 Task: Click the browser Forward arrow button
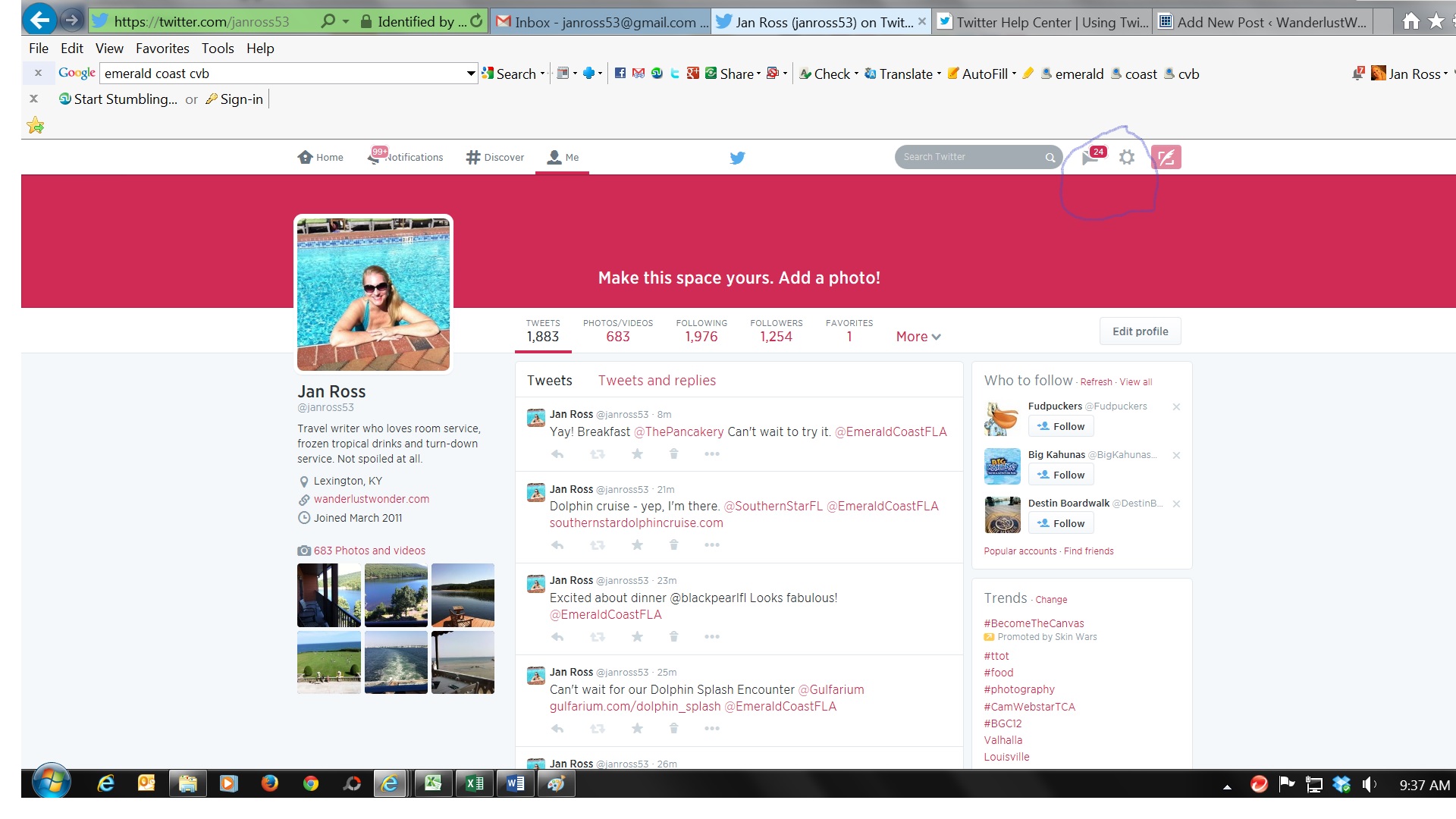[x=71, y=20]
